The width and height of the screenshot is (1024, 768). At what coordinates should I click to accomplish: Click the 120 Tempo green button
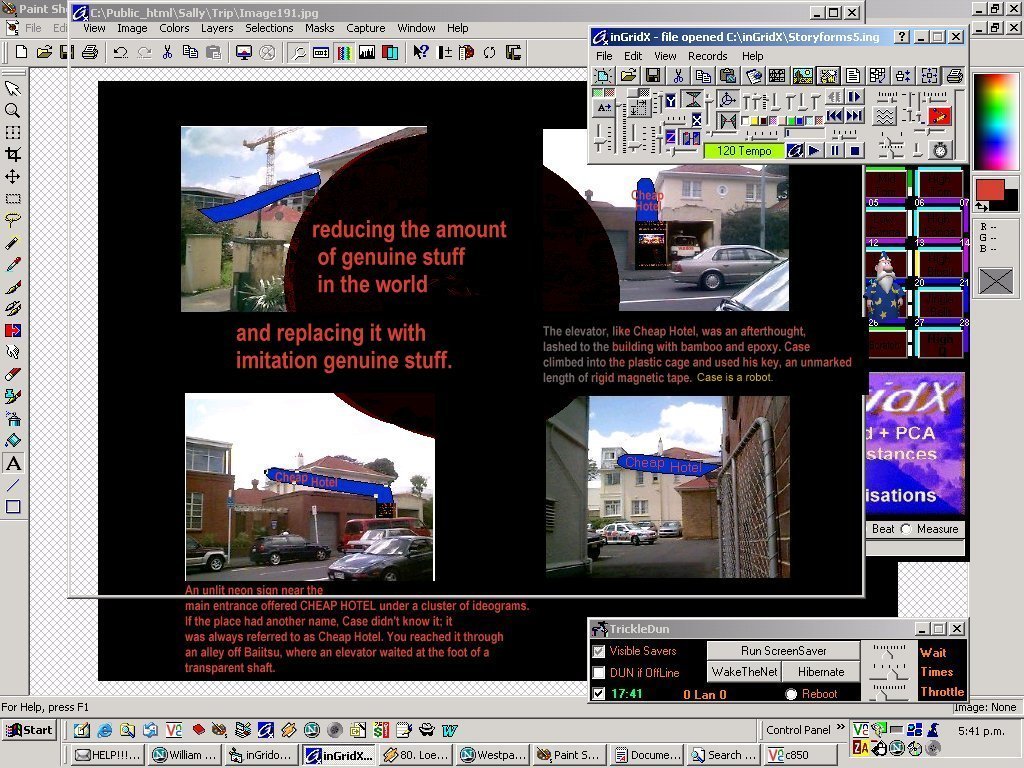(x=744, y=151)
